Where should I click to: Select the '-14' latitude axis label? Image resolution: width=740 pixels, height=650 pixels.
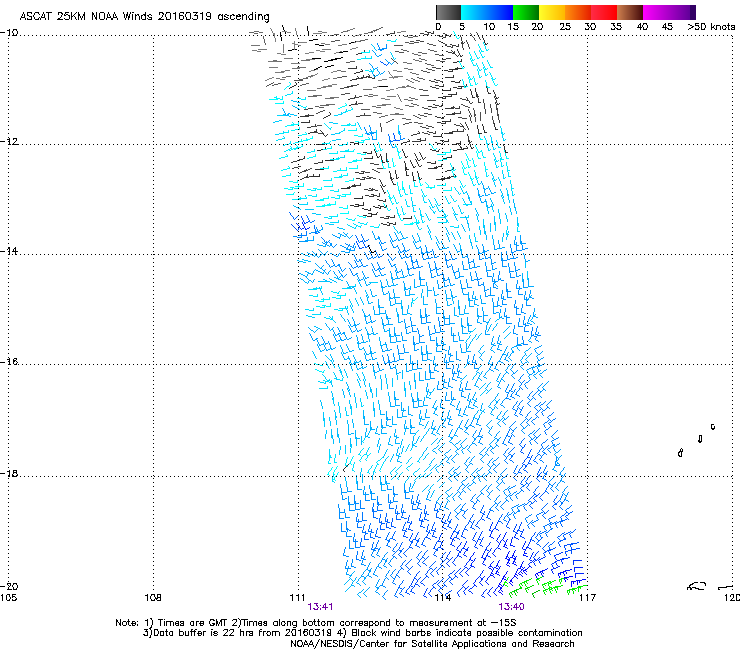[9, 251]
